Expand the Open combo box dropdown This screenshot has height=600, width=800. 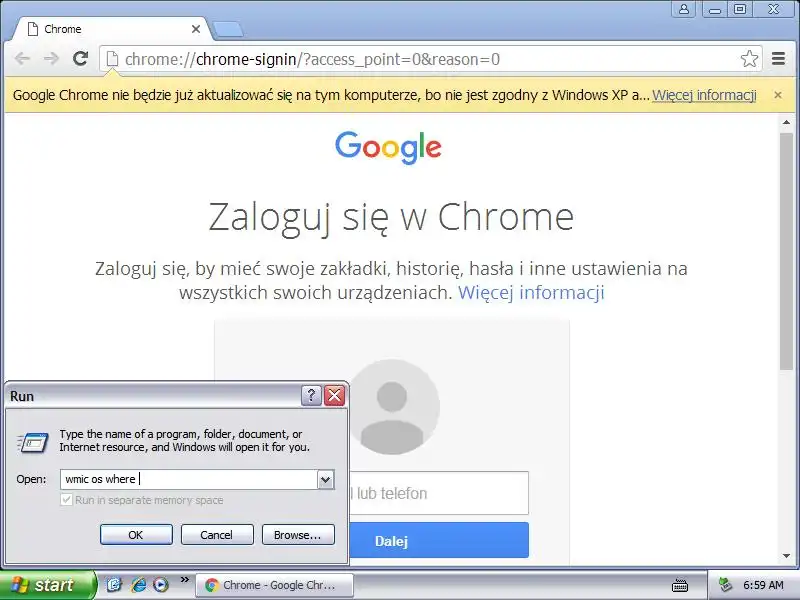[x=326, y=479]
